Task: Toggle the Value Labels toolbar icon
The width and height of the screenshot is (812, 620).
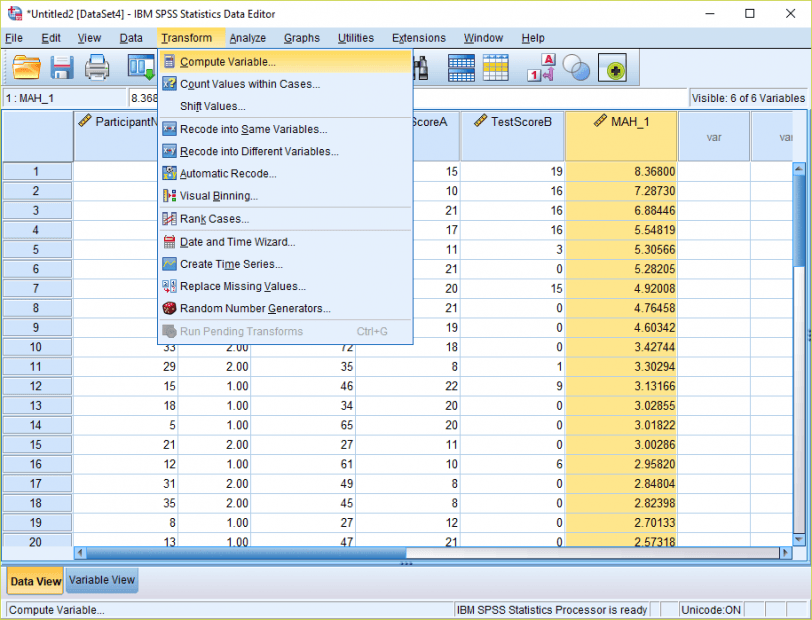Action: pyautogui.click(x=541, y=67)
